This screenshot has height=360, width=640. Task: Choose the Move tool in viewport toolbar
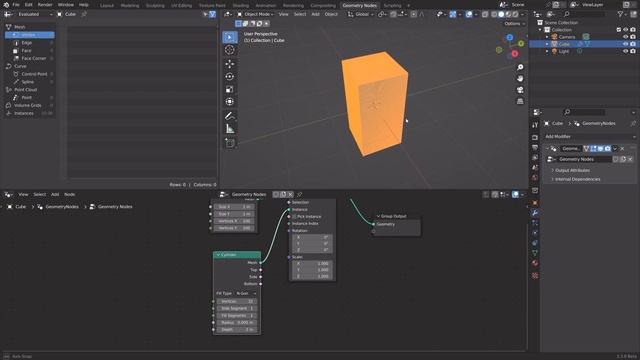pyautogui.click(x=230, y=64)
